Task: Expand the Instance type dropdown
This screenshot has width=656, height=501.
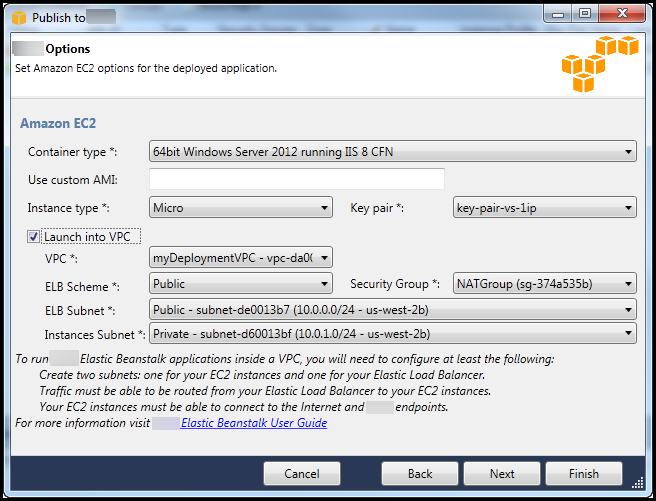Action: tap(240, 208)
